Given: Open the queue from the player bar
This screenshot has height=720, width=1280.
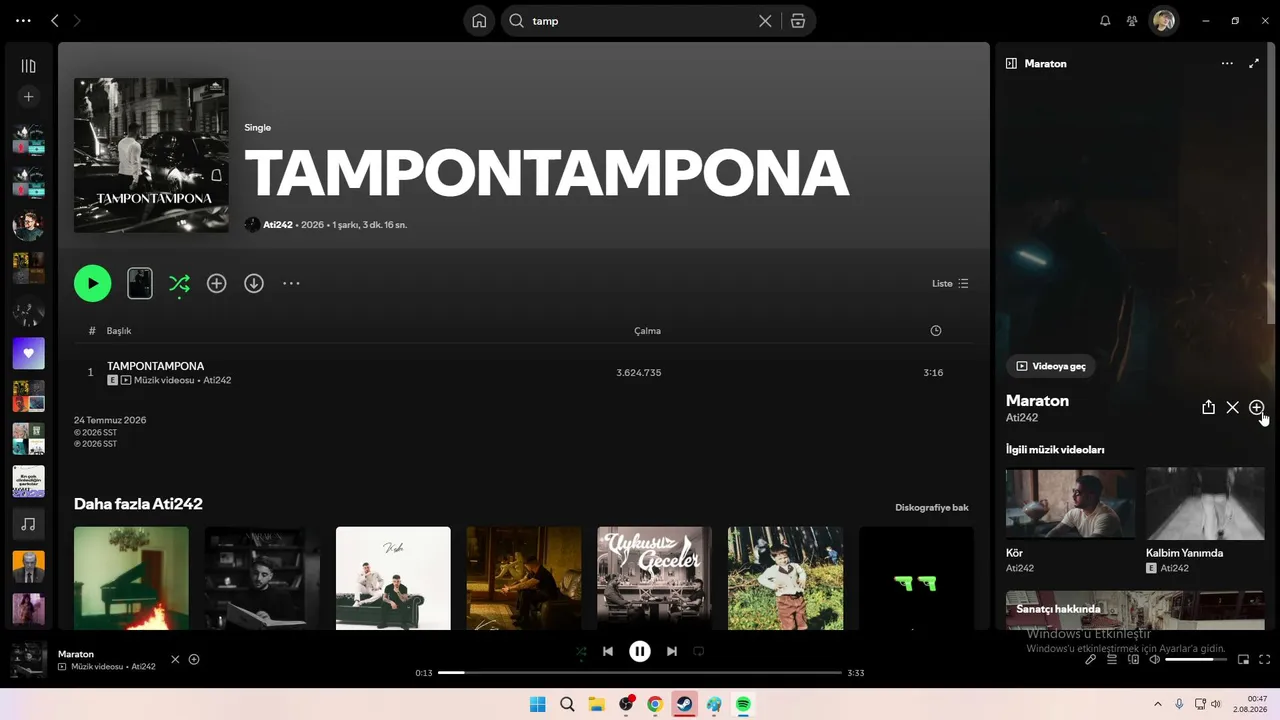Looking at the screenshot, I should coord(1112,659).
